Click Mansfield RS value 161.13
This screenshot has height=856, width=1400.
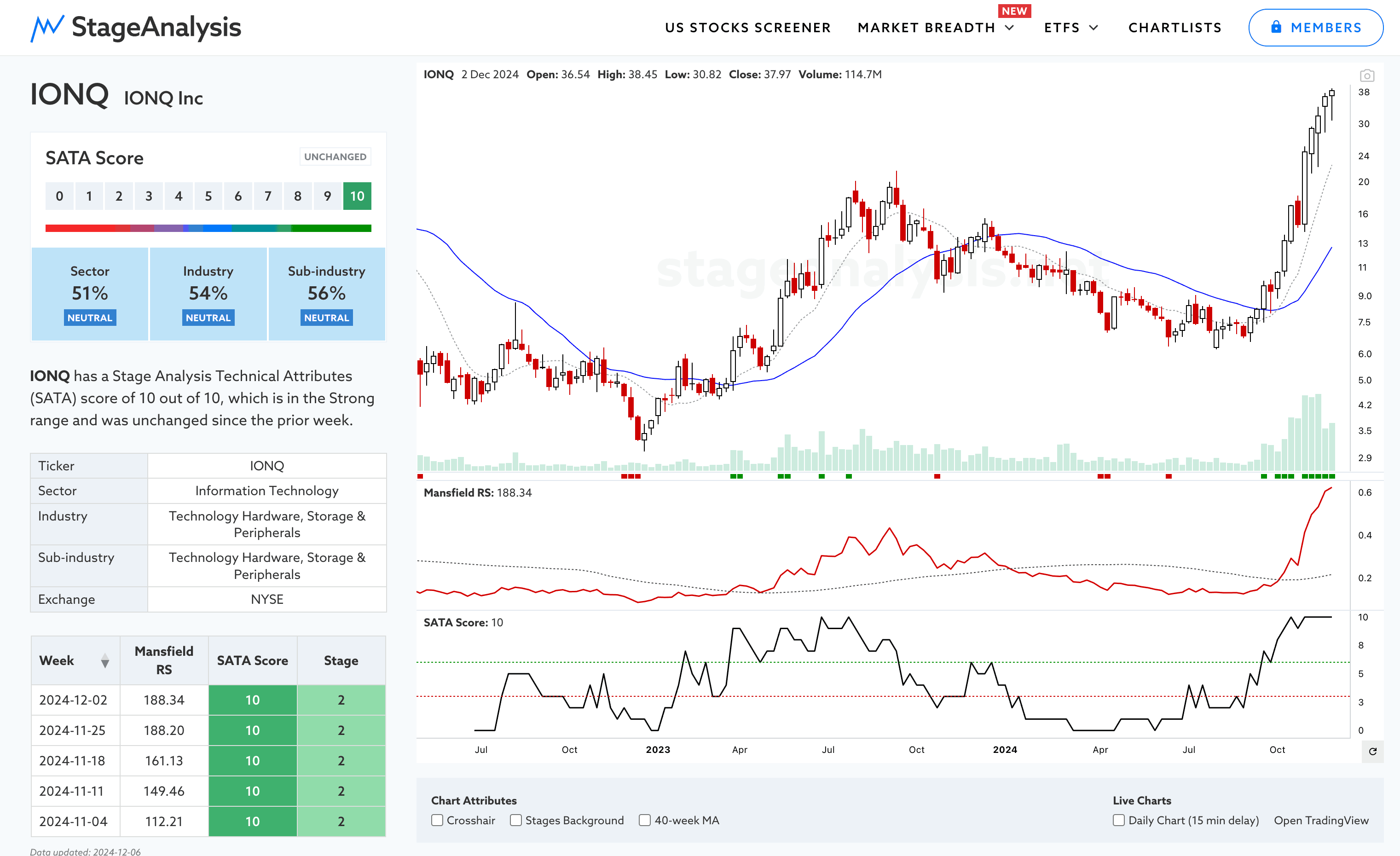click(x=164, y=761)
